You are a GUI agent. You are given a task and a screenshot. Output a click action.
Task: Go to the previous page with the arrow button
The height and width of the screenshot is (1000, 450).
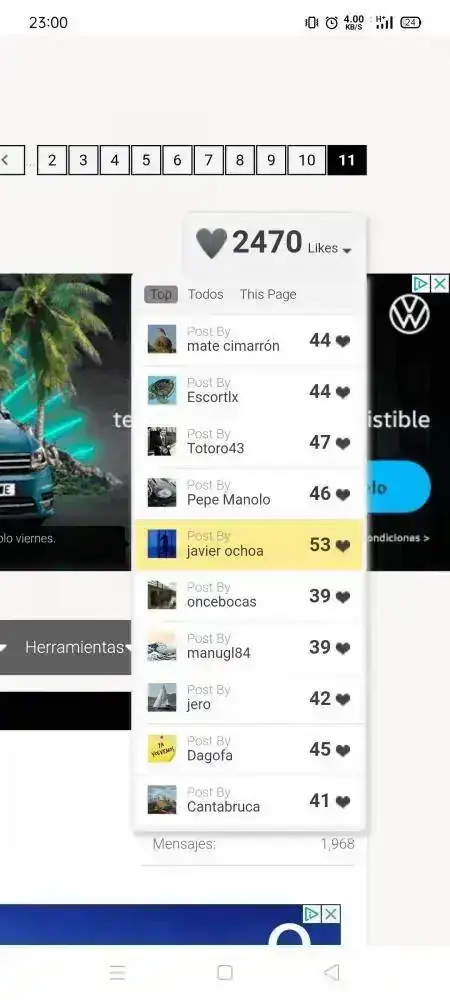click(x=10, y=160)
